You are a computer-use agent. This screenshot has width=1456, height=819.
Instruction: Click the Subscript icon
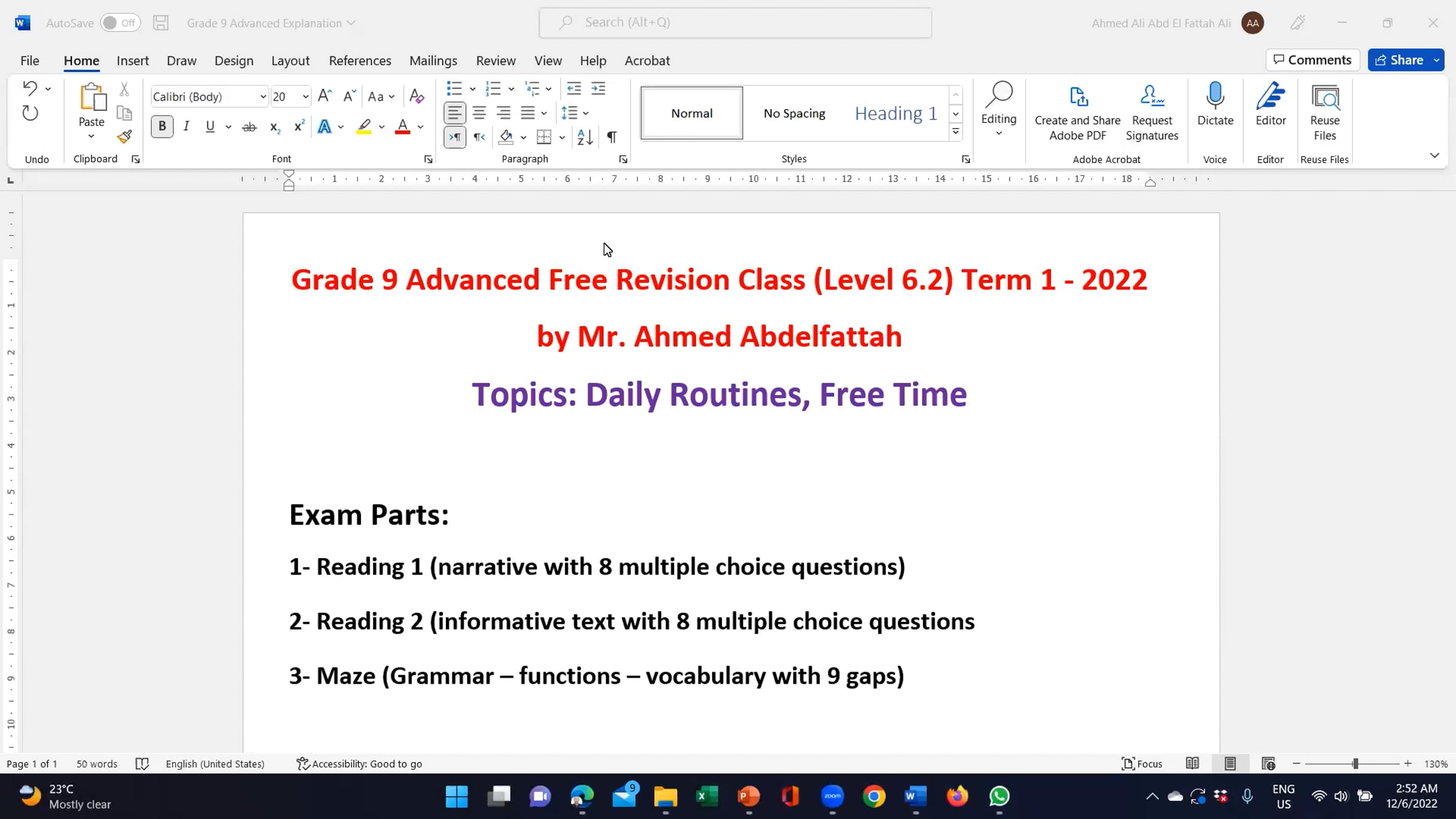[x=275, y=127]
